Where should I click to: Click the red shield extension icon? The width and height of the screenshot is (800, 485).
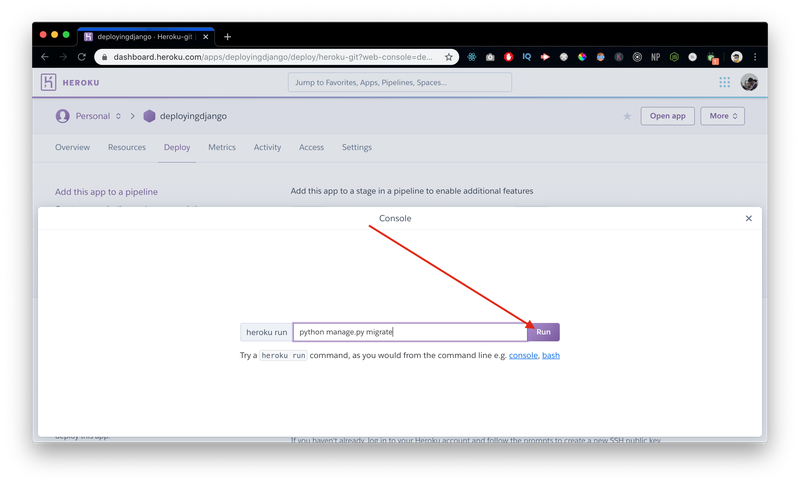coord(508,57)
